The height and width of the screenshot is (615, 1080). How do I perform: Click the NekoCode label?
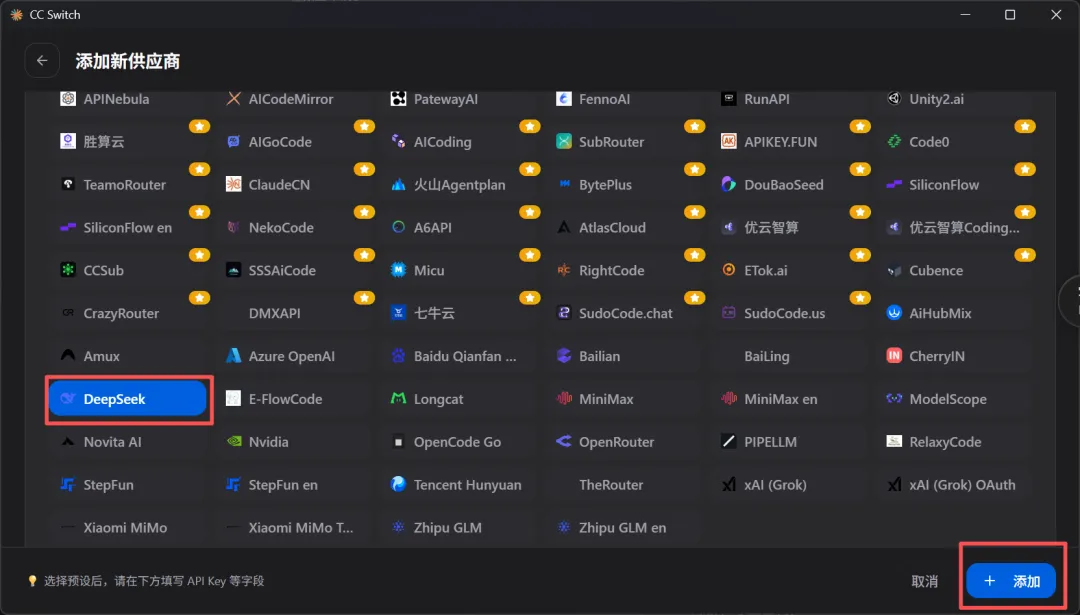tap(281, 227)
